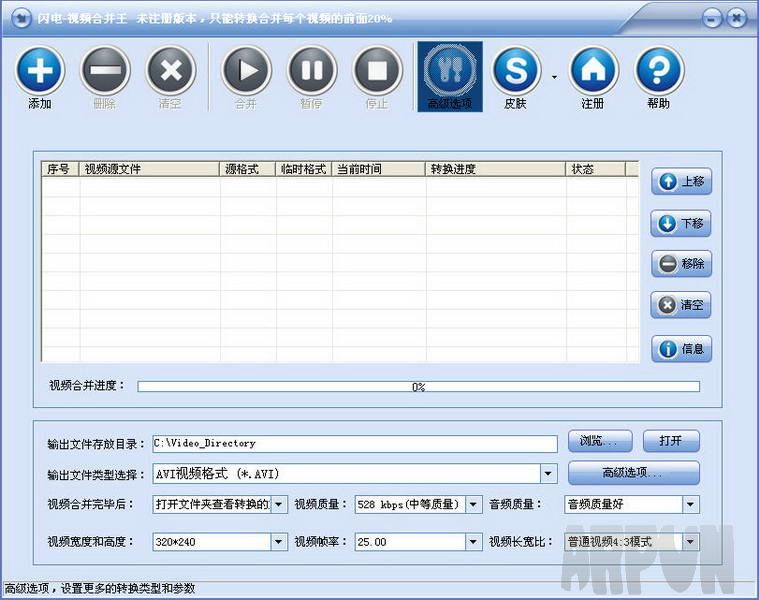The image size is (759, 600).
Task: Click the 打开 (Open) folder button
Action: pos(670,442)
